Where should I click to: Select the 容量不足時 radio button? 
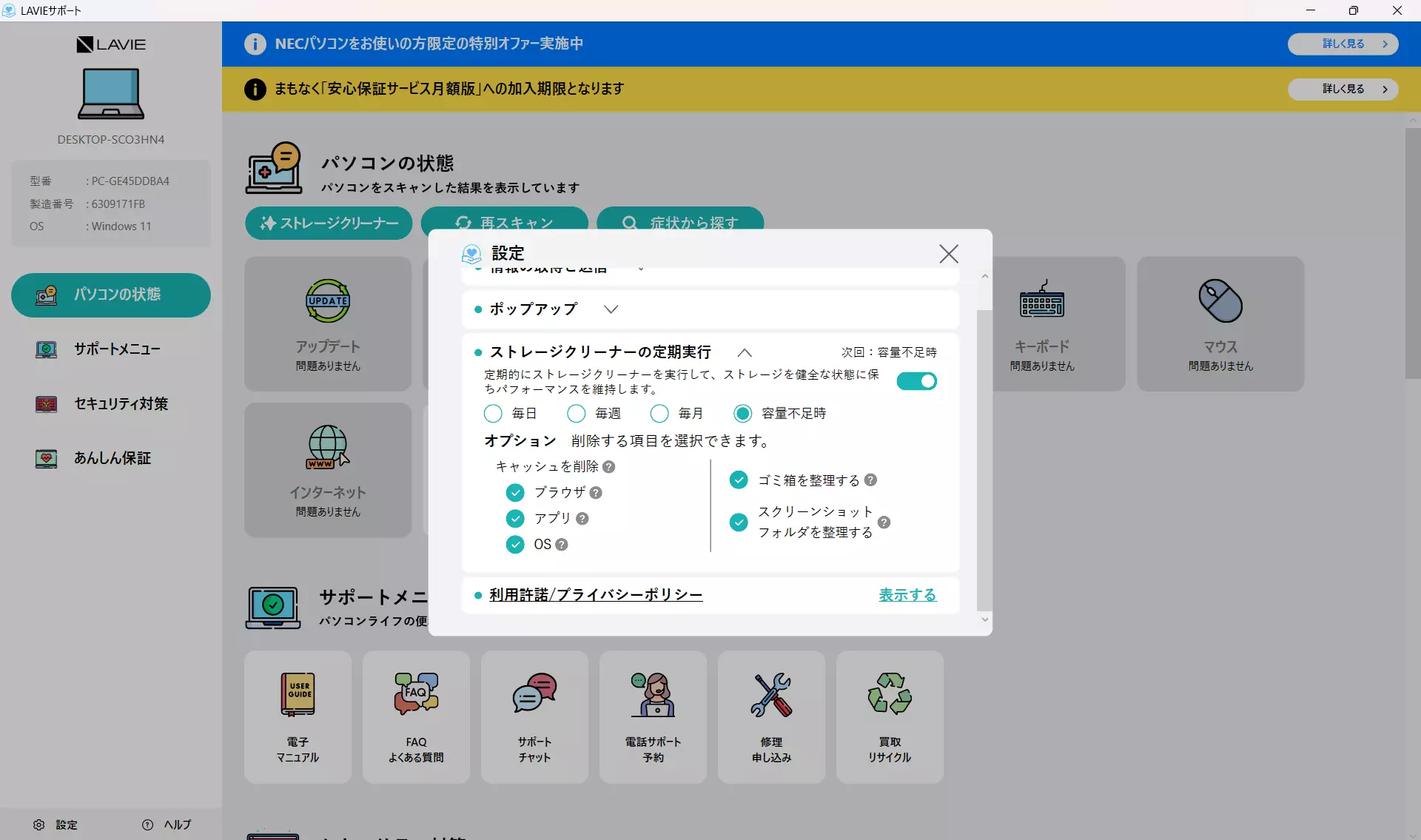pyautogui.click(x=743, y=413)
